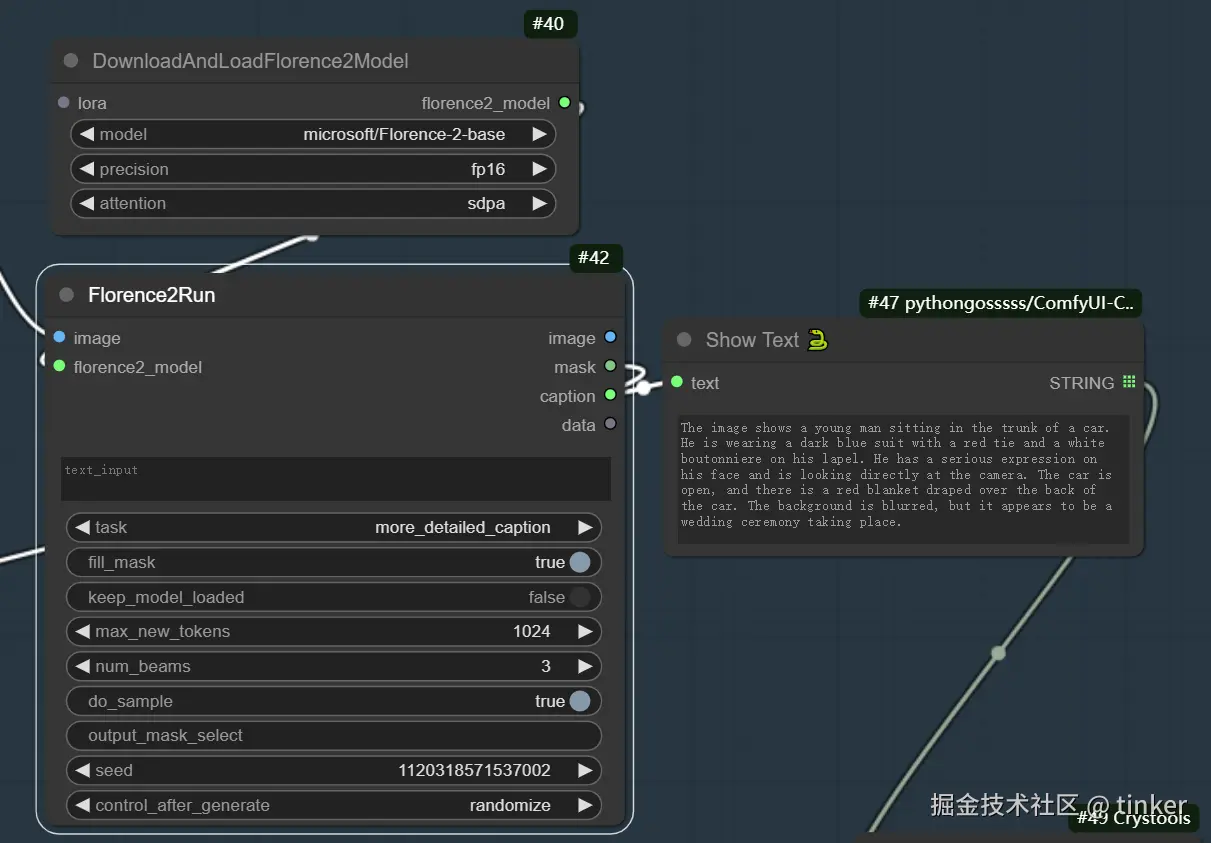Click the florence2_model output socket on node #40
Image resolution: width=1211 pixels, height=843 pixels.
point(565,102)
